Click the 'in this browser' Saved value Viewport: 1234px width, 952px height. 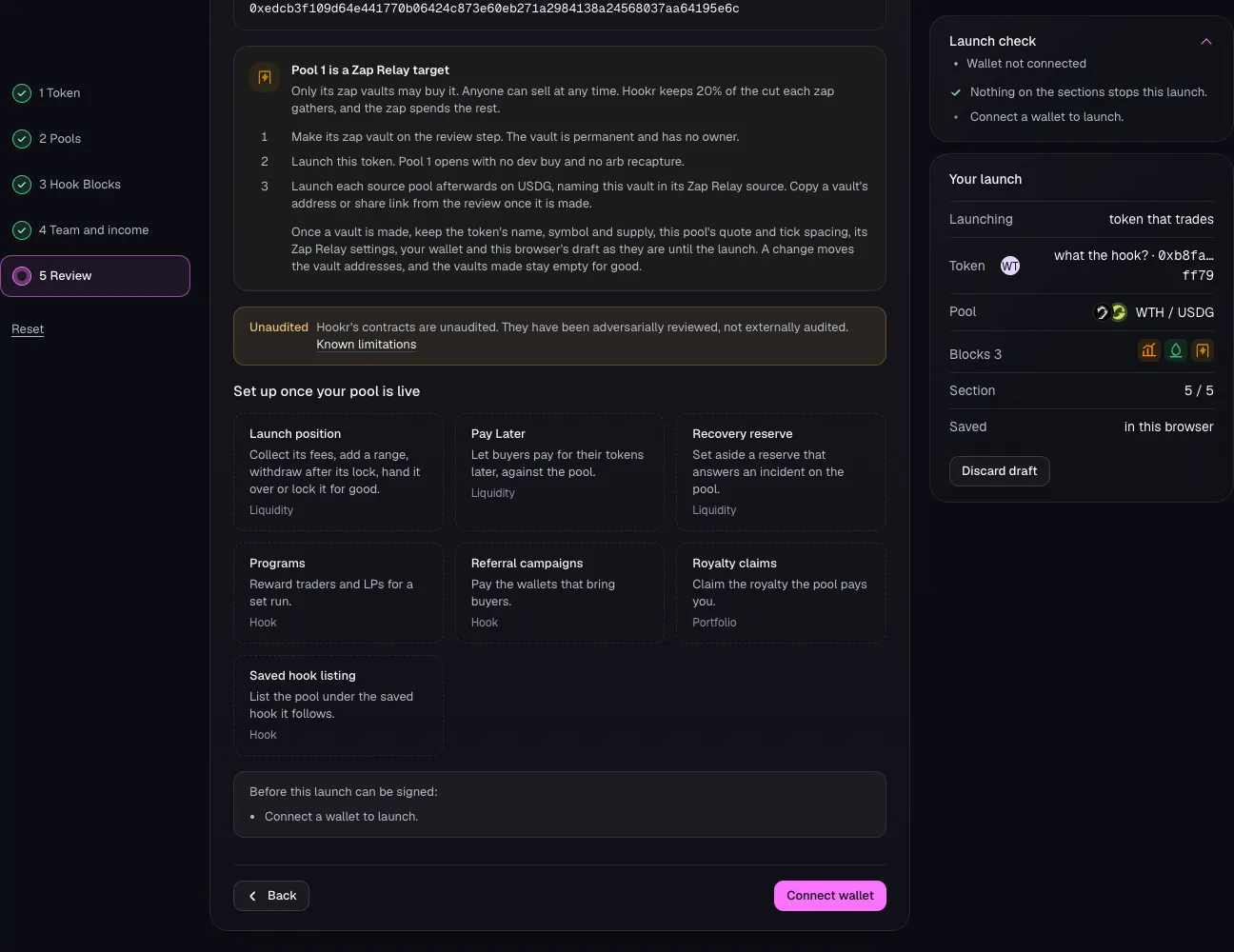point(1169,426)
